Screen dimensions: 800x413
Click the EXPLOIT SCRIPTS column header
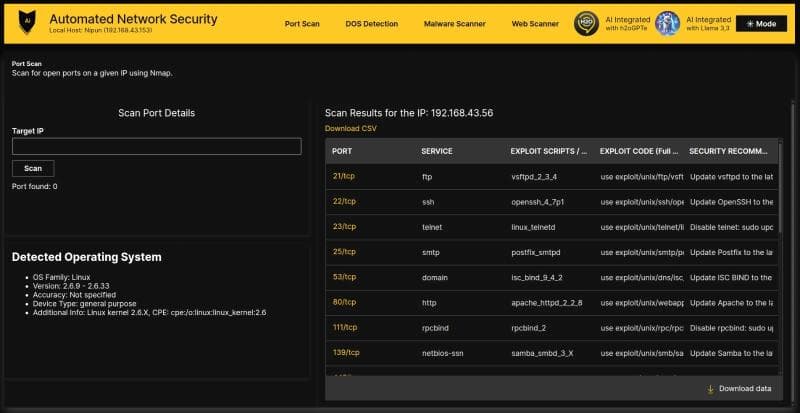click(548, 152)
